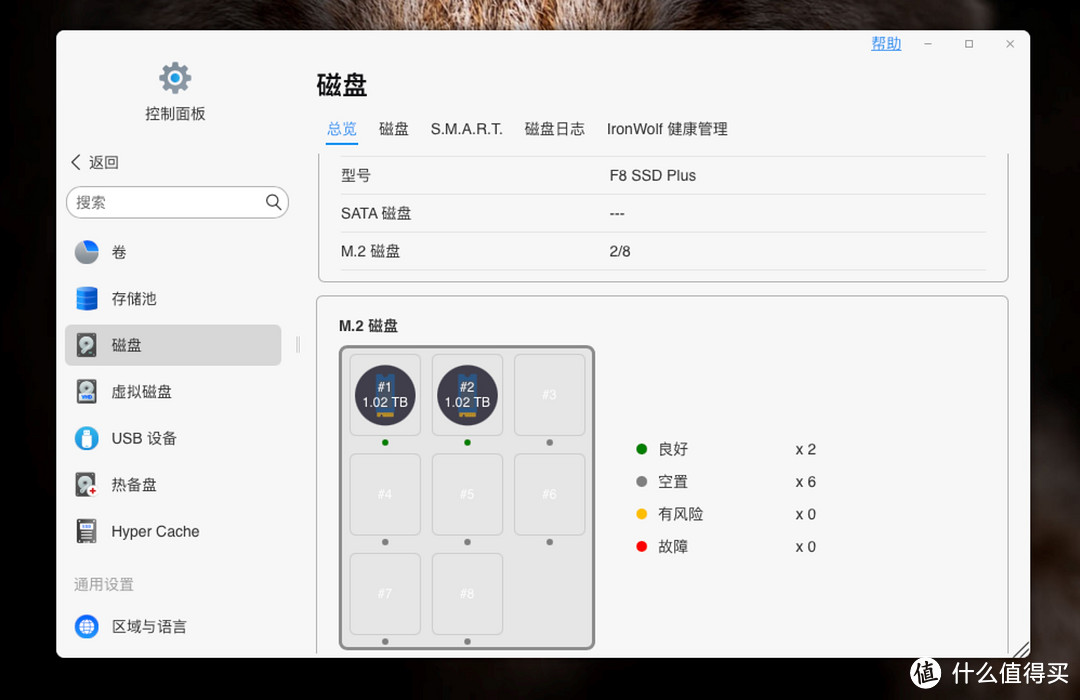Open the IronWolf 健康管理 tab
Image resolution: width=1080 pixels, height=700 pixels.
[667, 129]
